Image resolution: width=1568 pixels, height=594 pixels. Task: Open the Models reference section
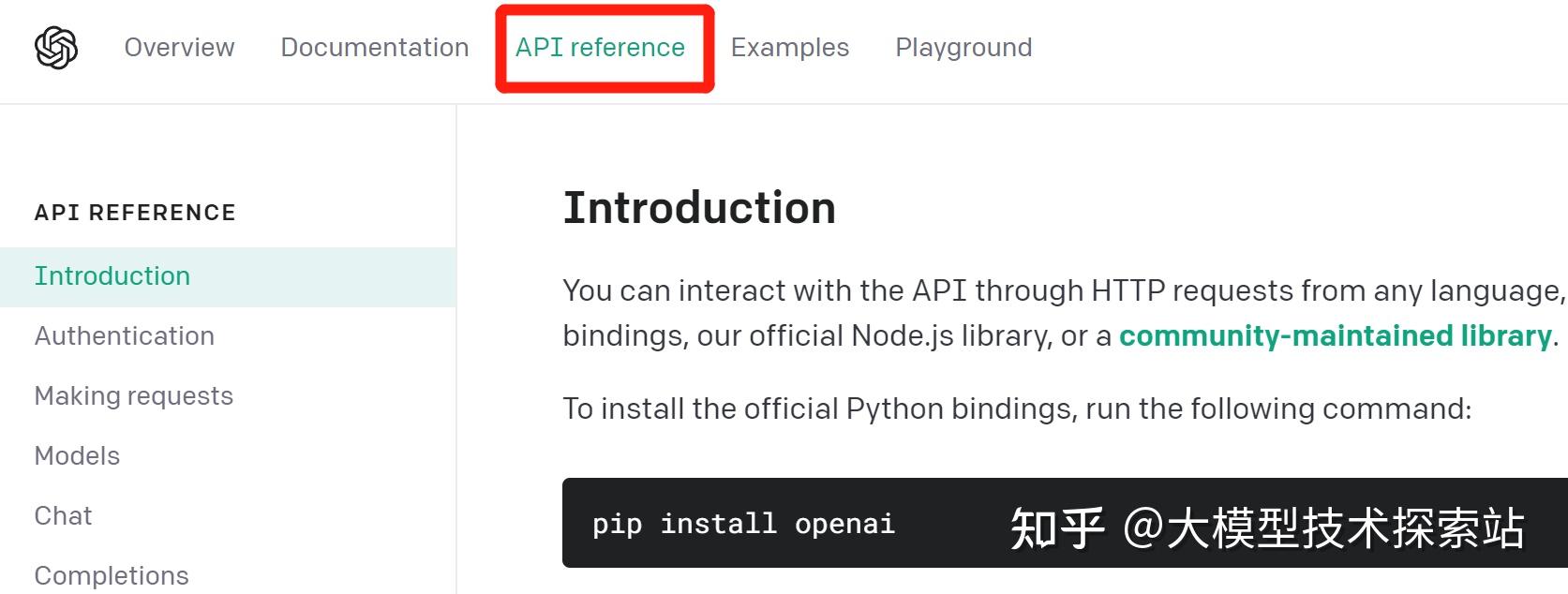point(76,455)
